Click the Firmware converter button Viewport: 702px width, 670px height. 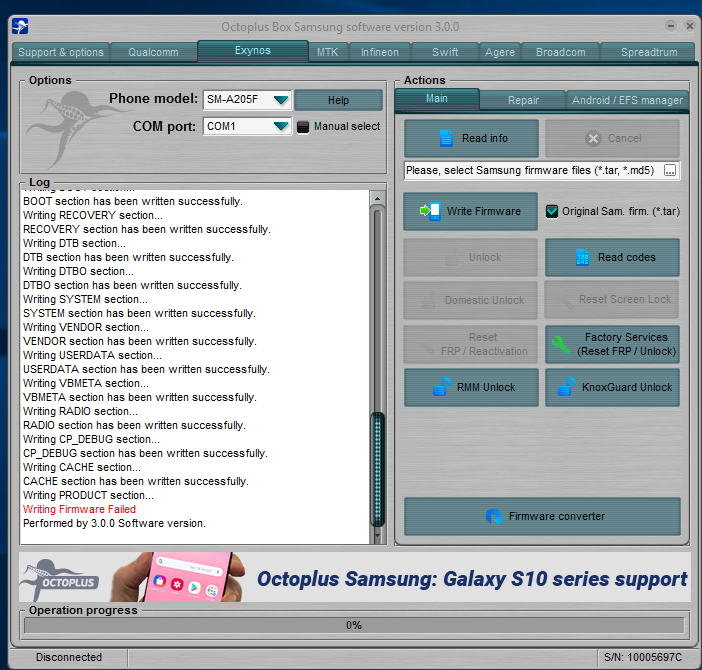[x=542, y=516]
